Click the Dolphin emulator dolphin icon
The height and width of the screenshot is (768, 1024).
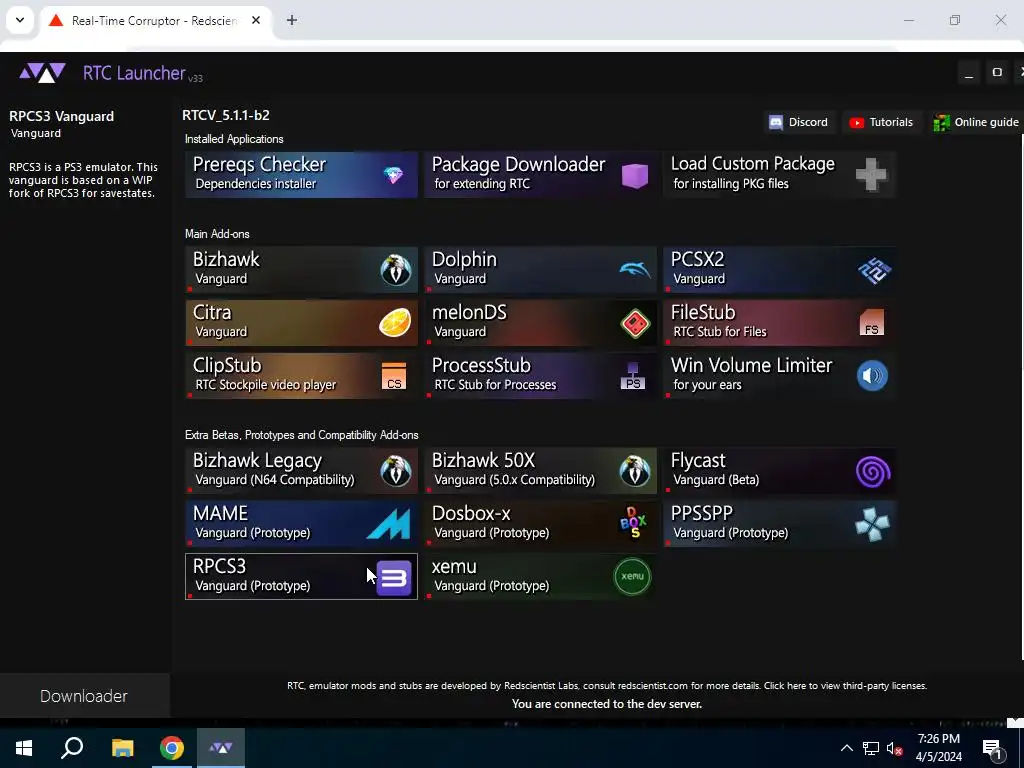(635, 270)
